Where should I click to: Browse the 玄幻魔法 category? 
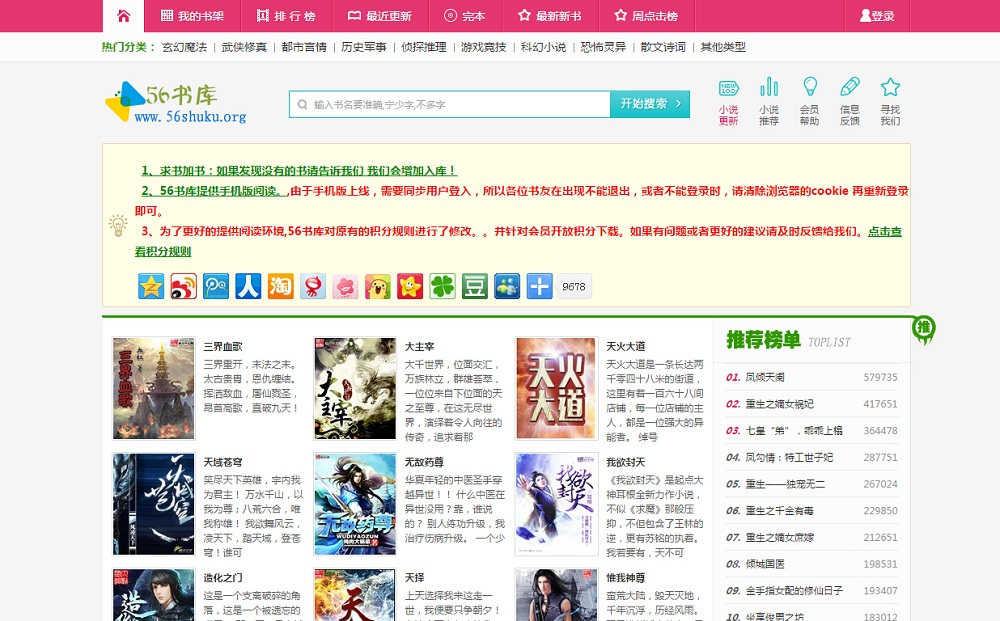(184, 47)
